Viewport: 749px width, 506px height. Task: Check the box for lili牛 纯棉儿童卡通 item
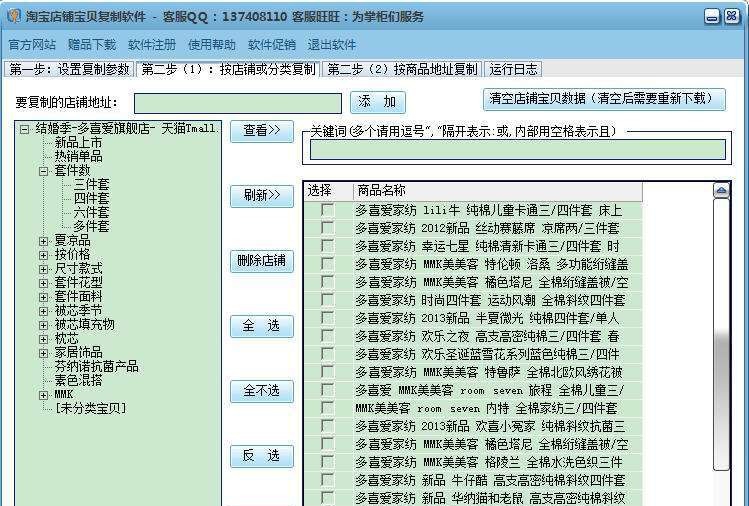click(328, 210)
